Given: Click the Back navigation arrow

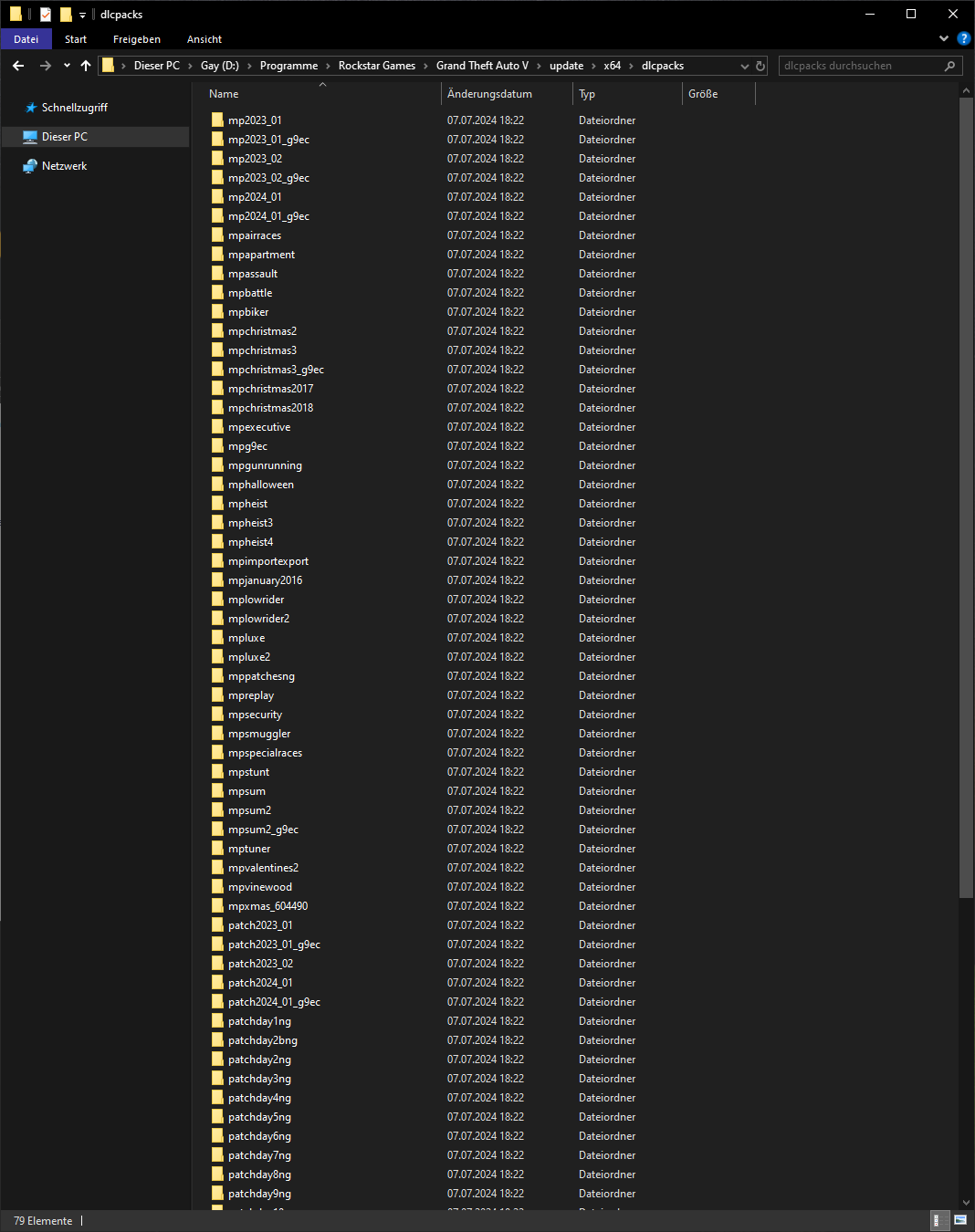Looking at the screenshot, I should coord(18,66).
